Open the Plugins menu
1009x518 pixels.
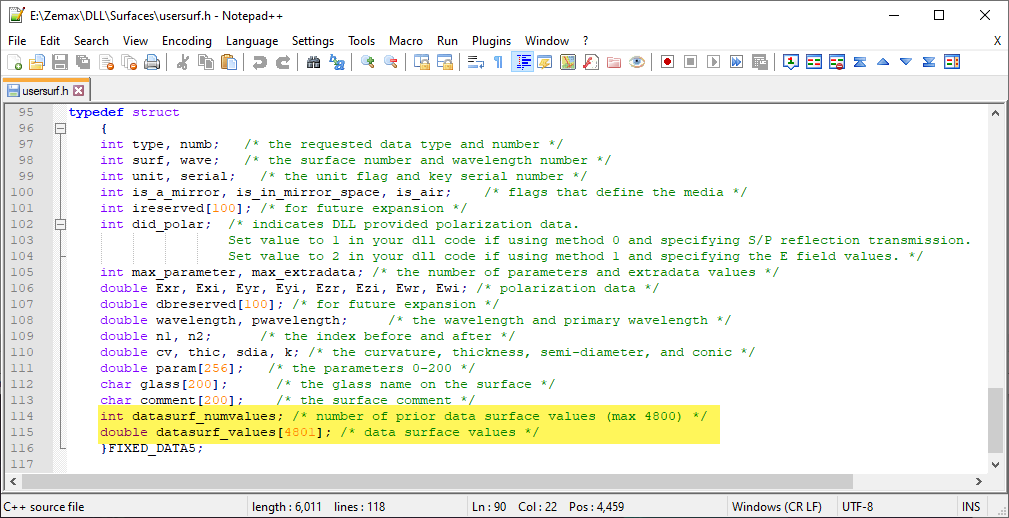(x=492, y=41)
